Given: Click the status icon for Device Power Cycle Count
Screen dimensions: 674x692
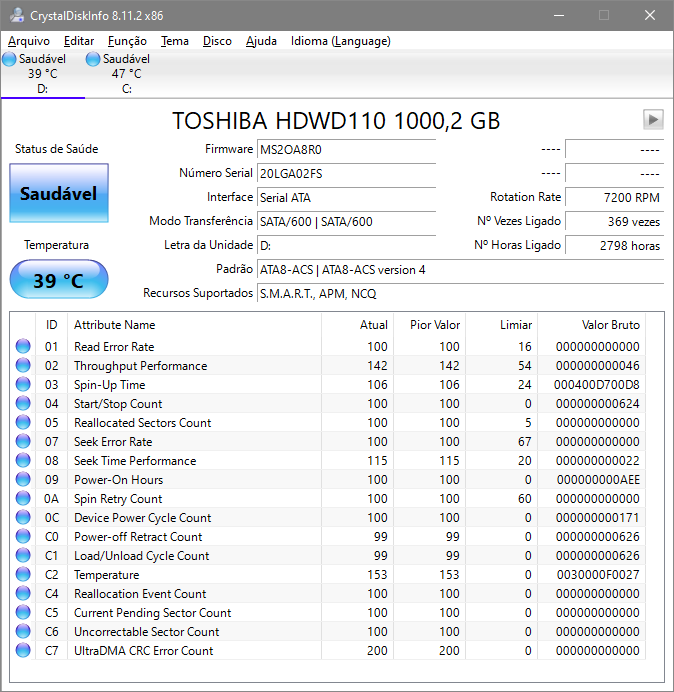Looking at the screenshot, I should [23, 517].
